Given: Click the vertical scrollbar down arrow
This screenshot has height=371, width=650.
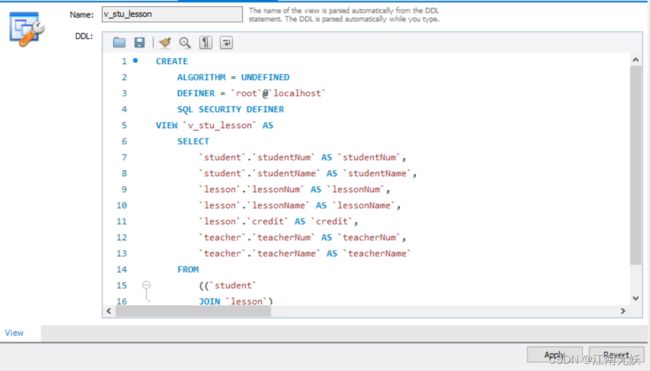Looking at the screenshot, I should point(635,298).
